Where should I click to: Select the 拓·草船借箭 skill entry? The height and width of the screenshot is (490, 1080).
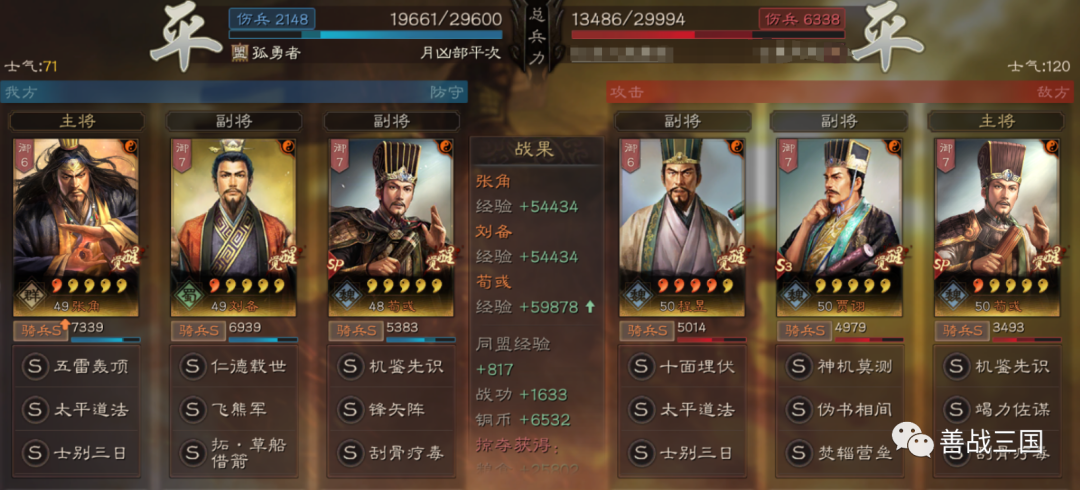(x=234, y=453)
